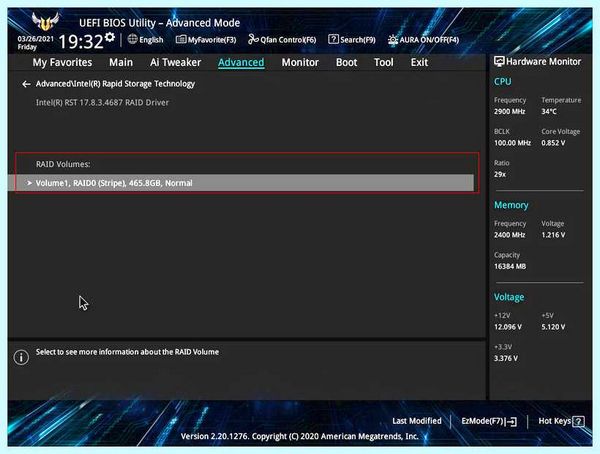Image resolution: width=600 pixels, height=454 pixels.
Task: Open Search(F9) tool
Action: 352,39
